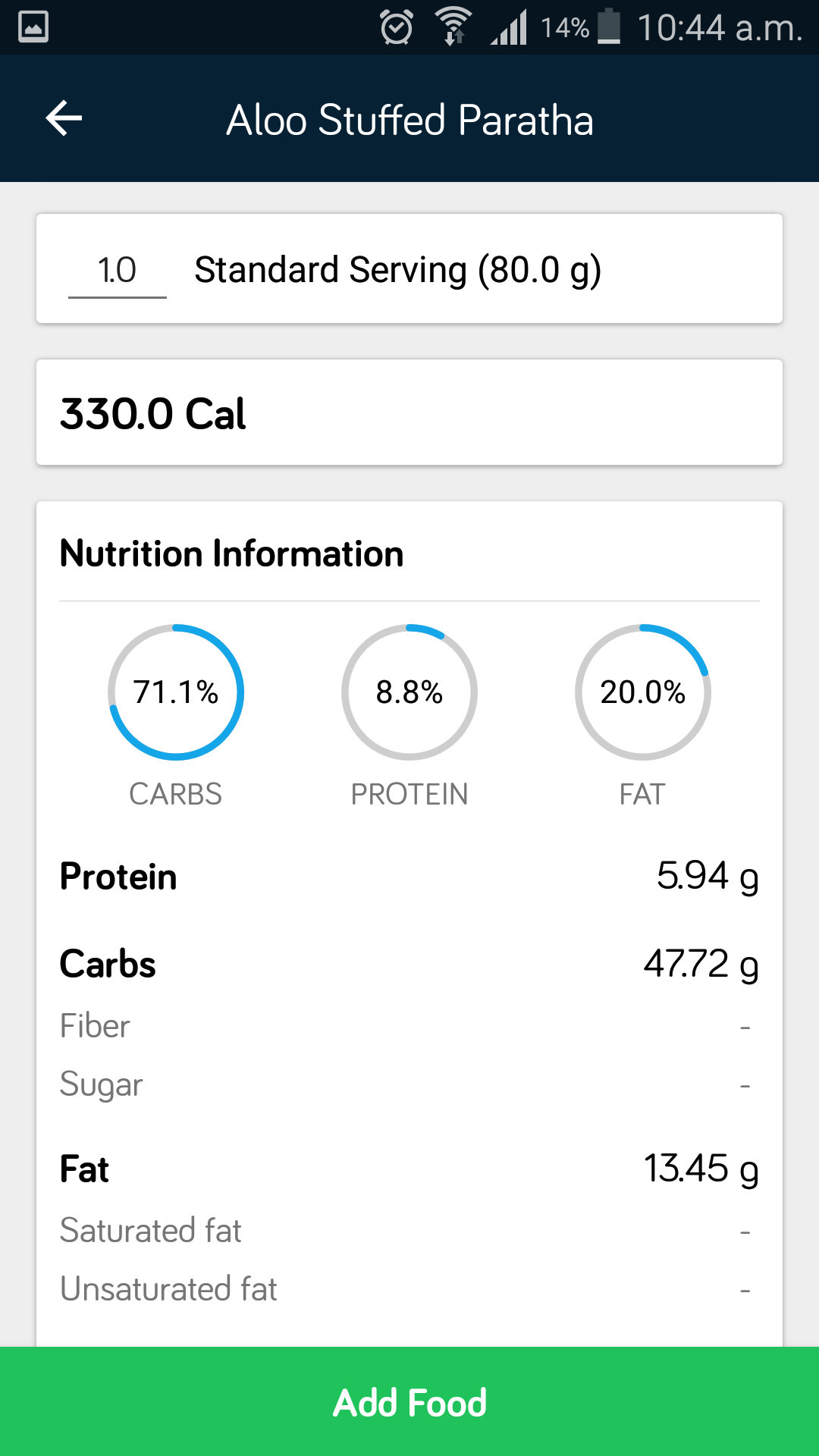Viewport: 819px width, 1456px height.
Task: Tap the Saturated fat row
Action: pyautogui.click(x=409, y=1230)
